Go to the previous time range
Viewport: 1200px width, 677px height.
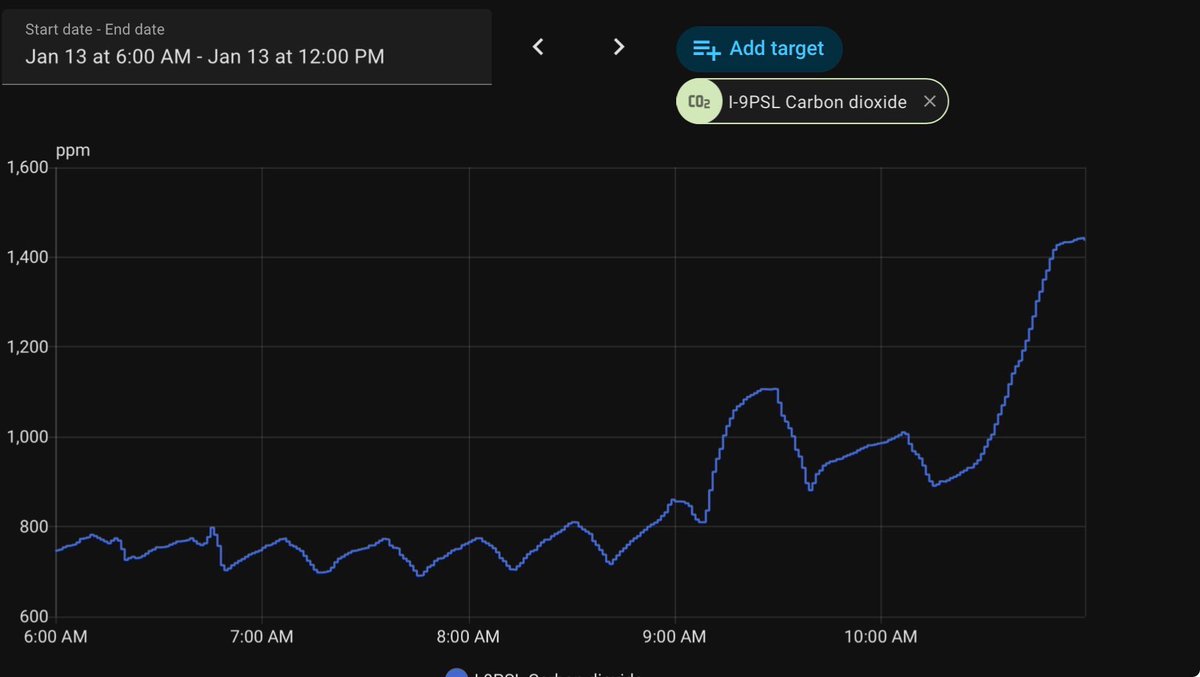pos(538,47)
